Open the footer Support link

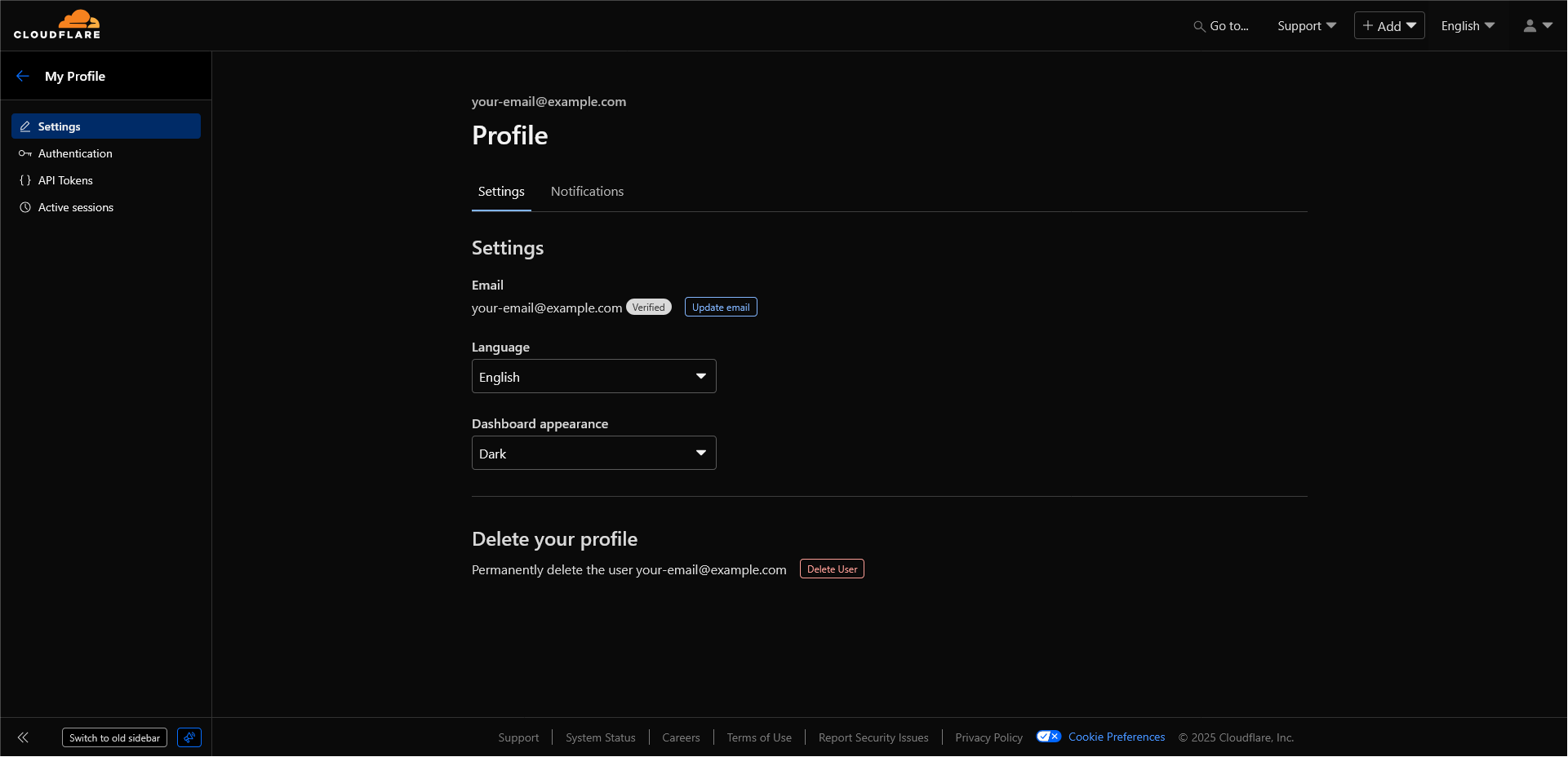pyautogui.click(x=518, y=737)
